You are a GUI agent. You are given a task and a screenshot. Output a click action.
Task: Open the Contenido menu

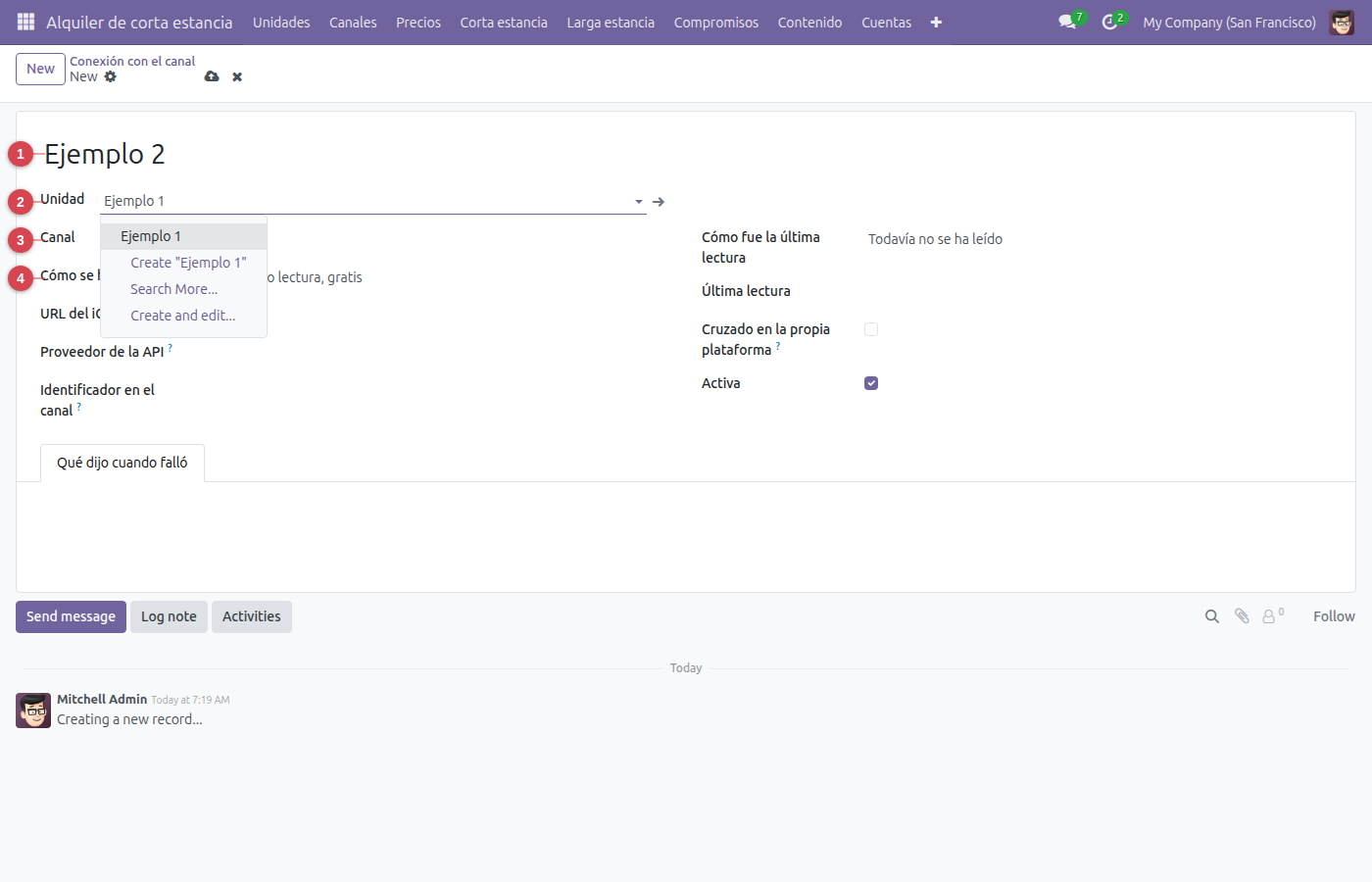click(809, 22)
